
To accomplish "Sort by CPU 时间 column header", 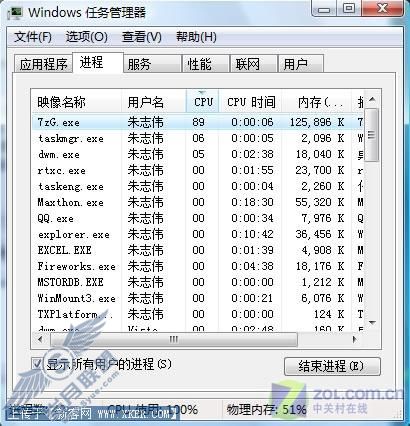I will coord(250,102).
